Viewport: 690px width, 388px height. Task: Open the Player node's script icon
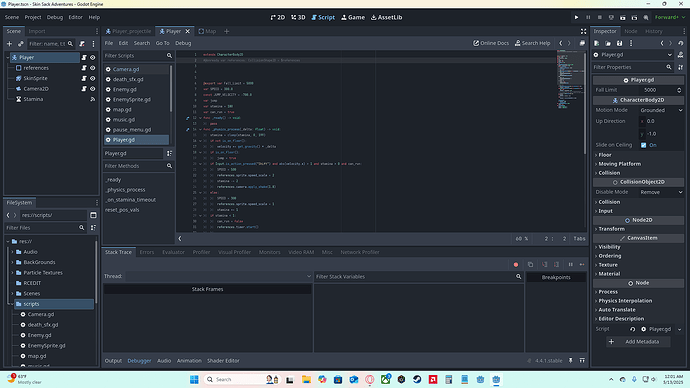click(84, 57)
